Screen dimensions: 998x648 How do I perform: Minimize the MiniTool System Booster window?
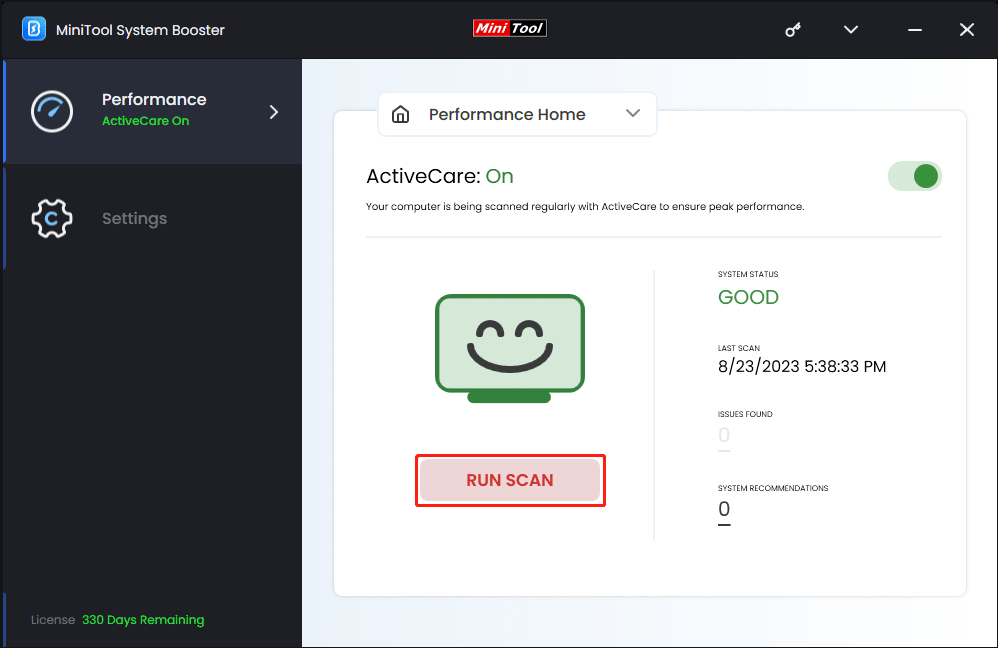915,30
